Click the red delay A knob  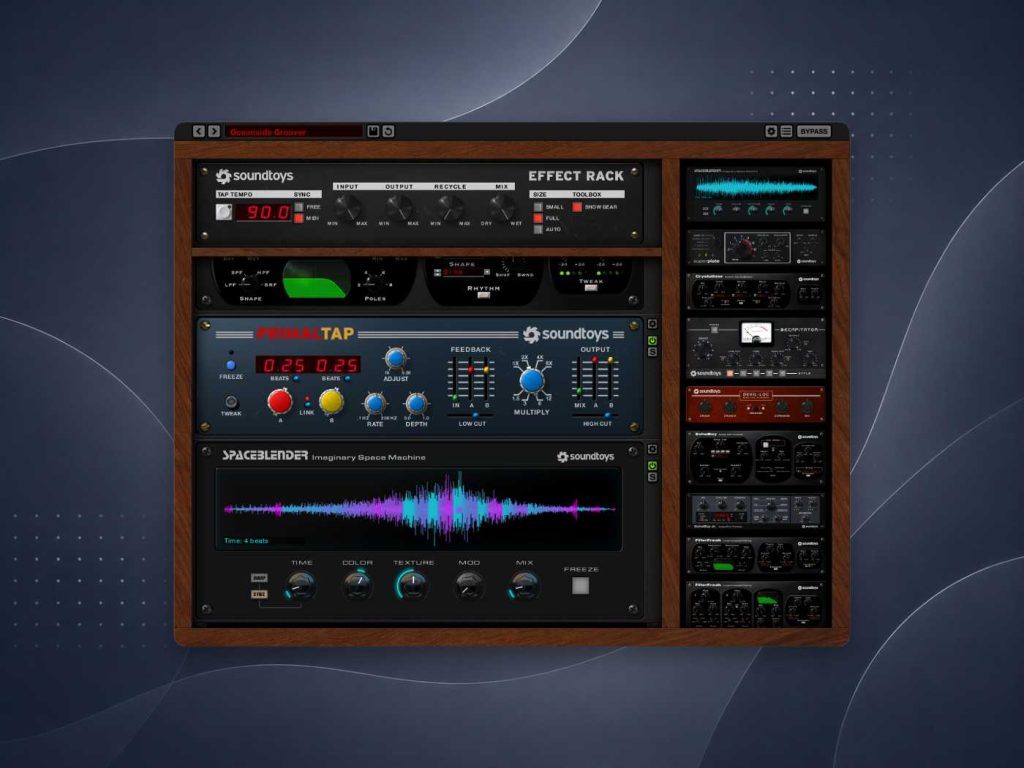[x=280, y=402]
